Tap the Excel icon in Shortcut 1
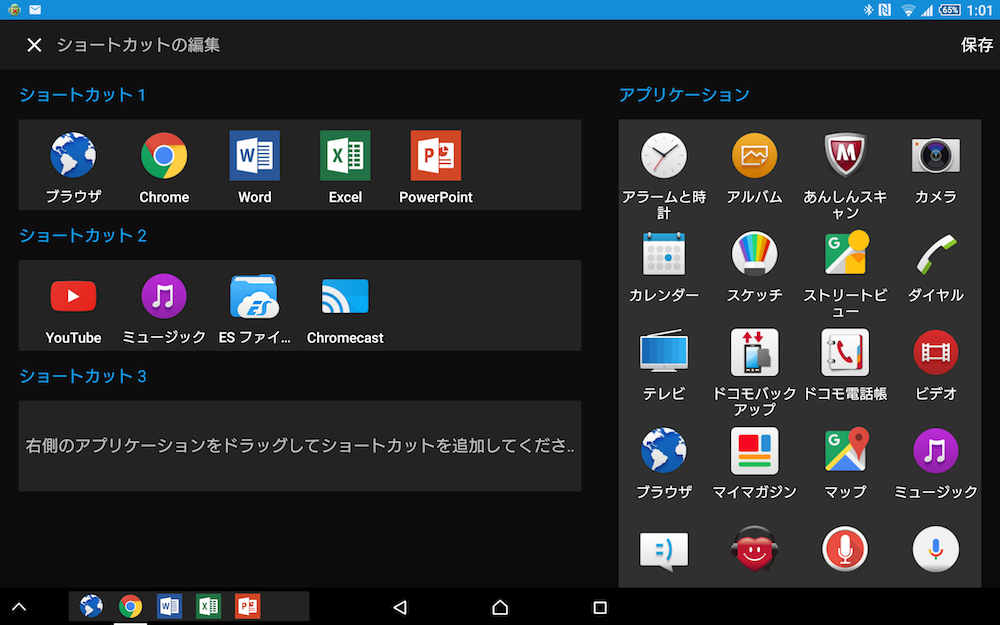 point(345,155)
